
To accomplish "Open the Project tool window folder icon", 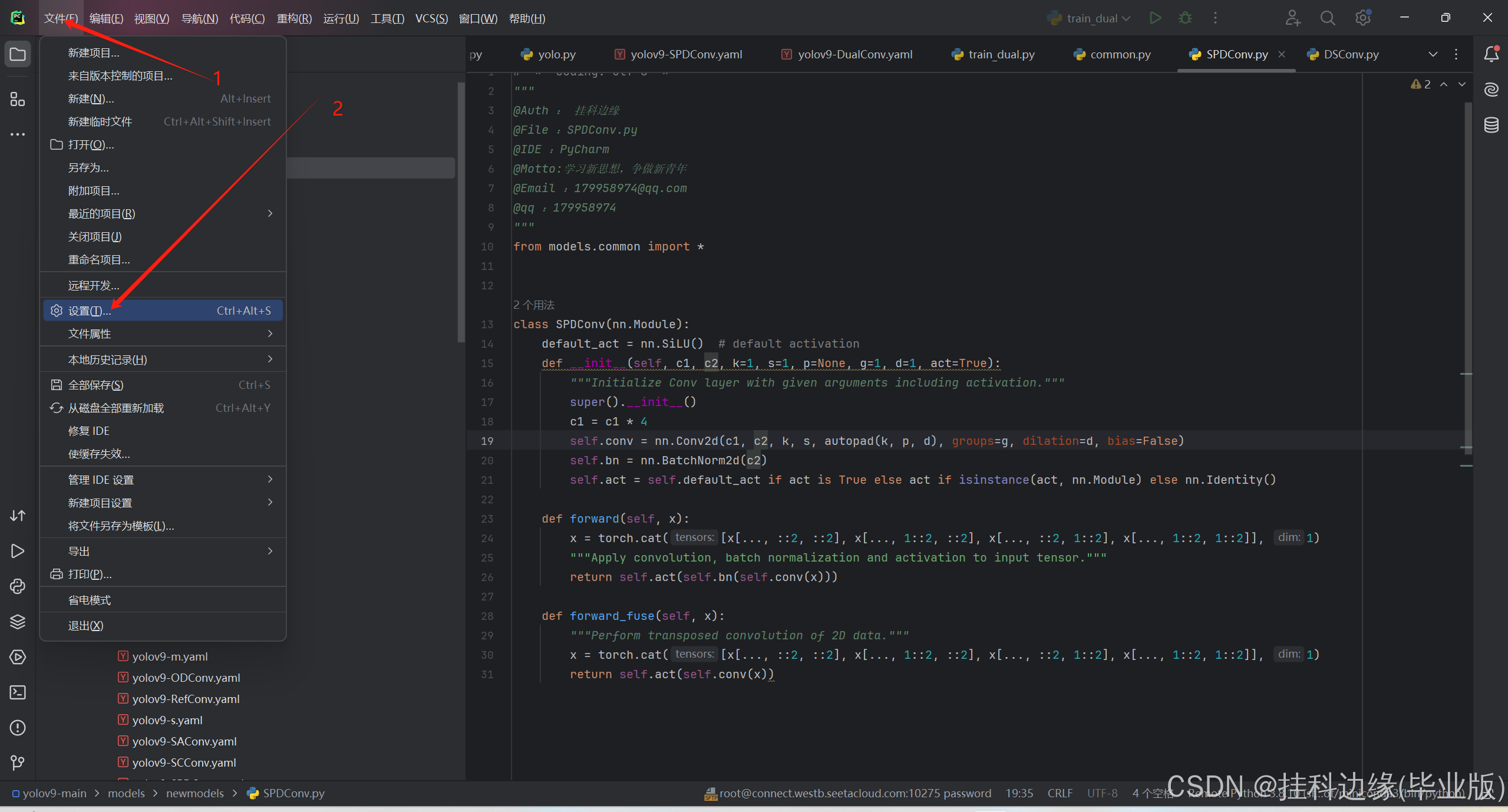I will pyautogui.click(x=18, y=55).
